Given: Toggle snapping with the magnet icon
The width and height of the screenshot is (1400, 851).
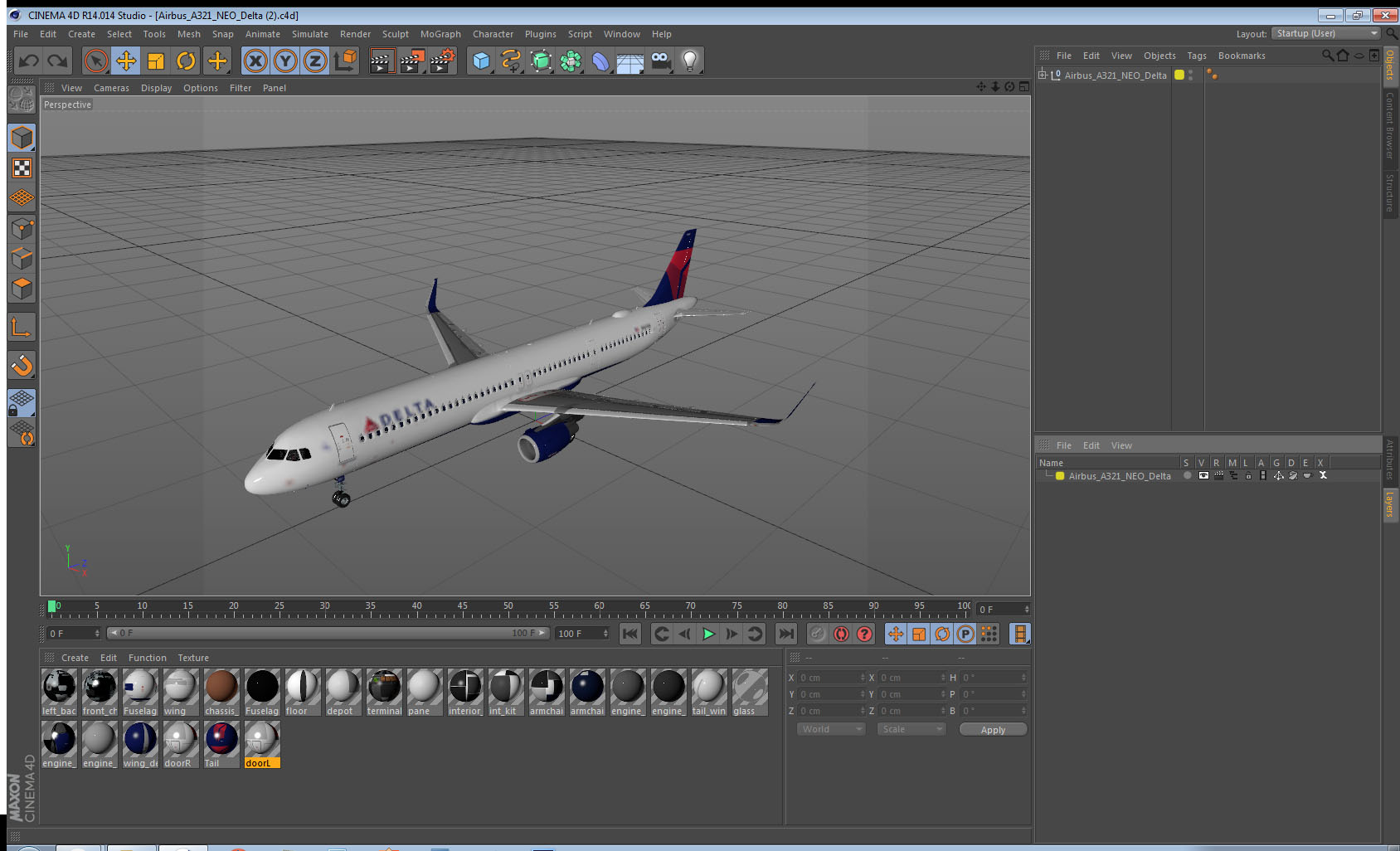Looking at the screenshot, I should point(22,365).
